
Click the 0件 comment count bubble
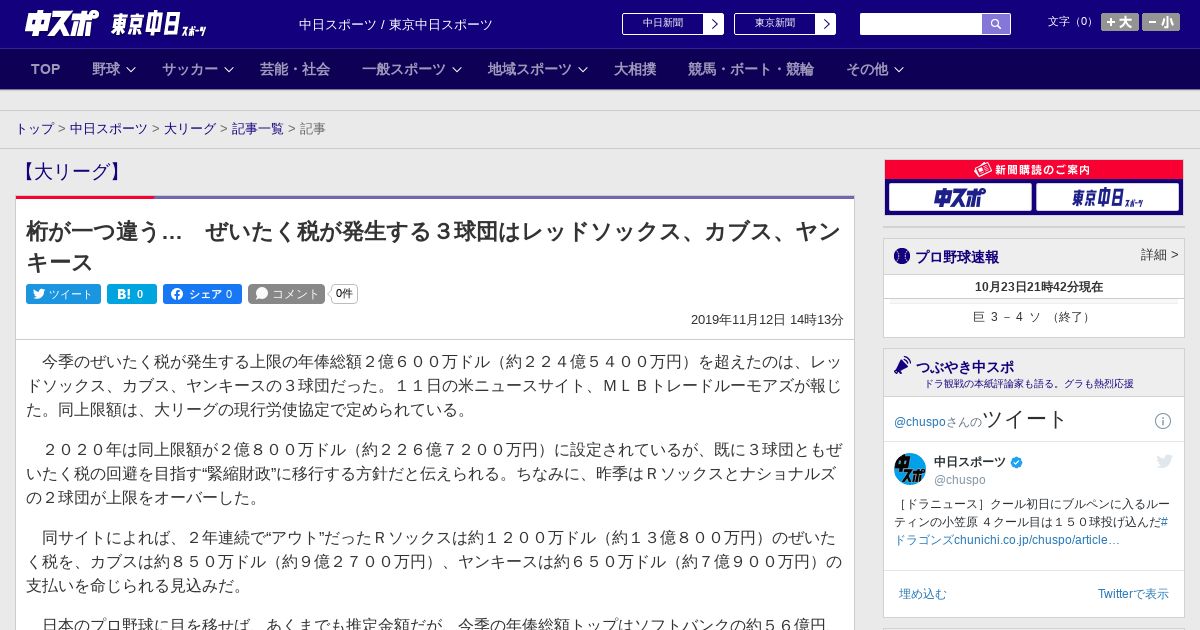point(344,294)
